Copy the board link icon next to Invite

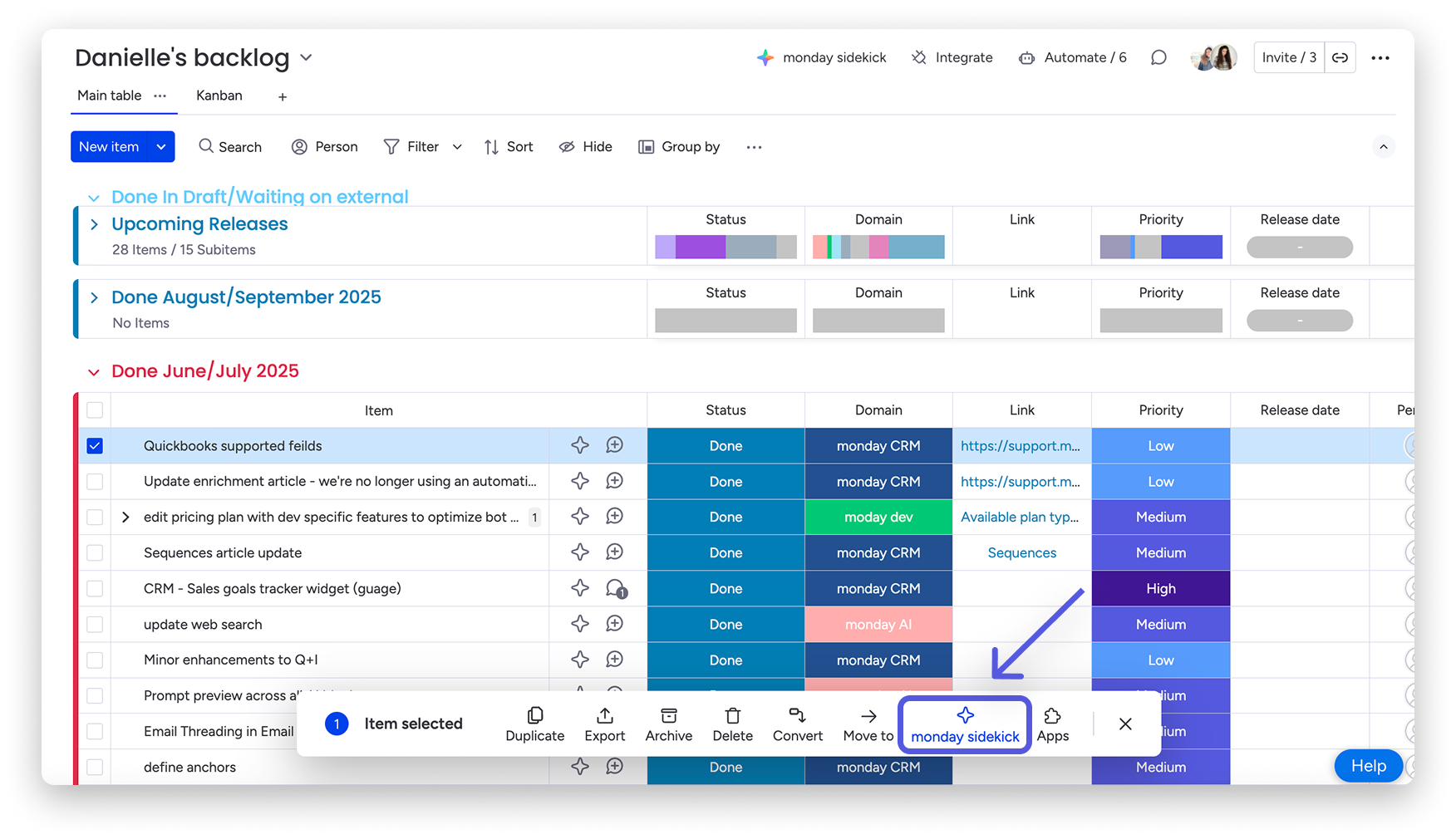1340,57
